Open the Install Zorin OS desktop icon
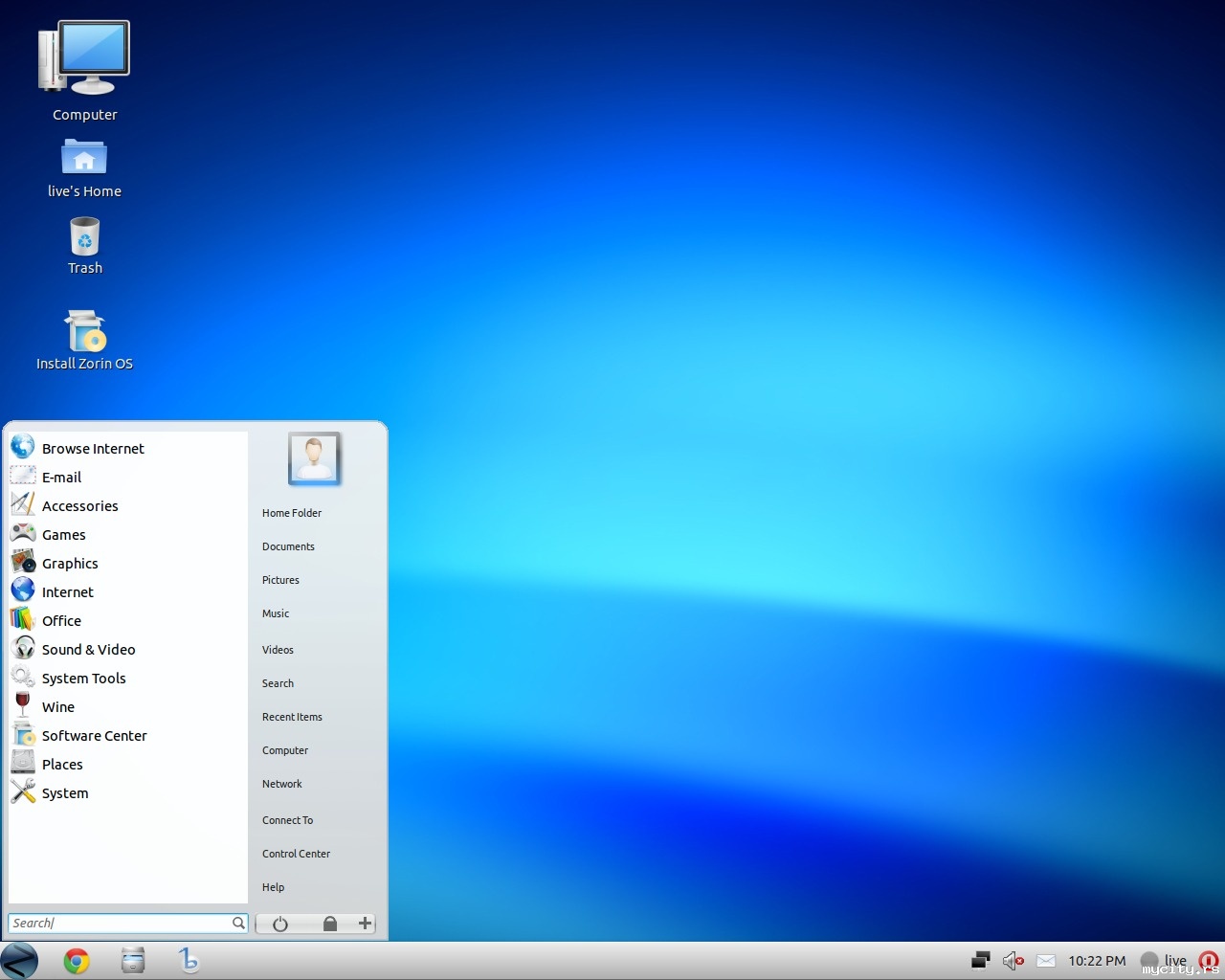 (x=84, y=332)
